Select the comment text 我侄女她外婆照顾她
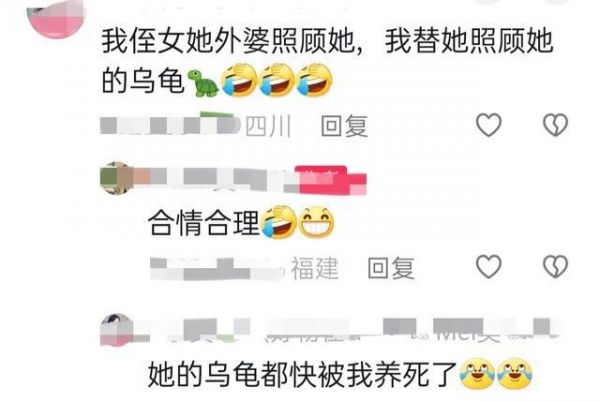Screen dimensions: 600x402 coord(229,42)
